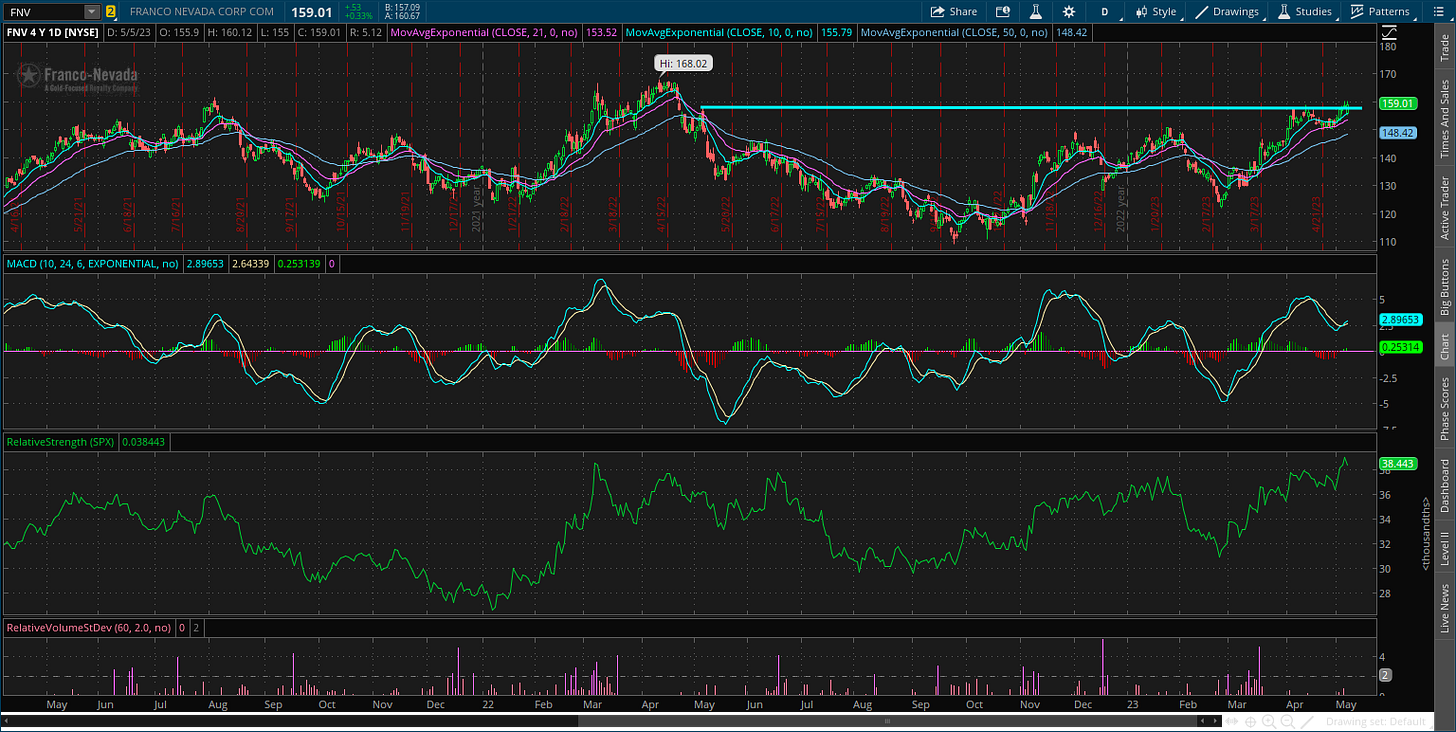Click the list menu icon at toolbar end

tap(1437, 12)
